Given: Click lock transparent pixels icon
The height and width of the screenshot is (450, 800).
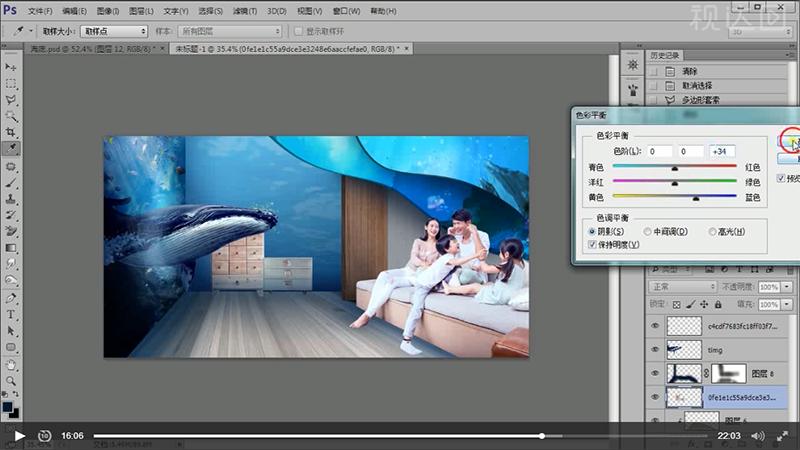Looking at the screenshot, I should (x=677, y=305).
